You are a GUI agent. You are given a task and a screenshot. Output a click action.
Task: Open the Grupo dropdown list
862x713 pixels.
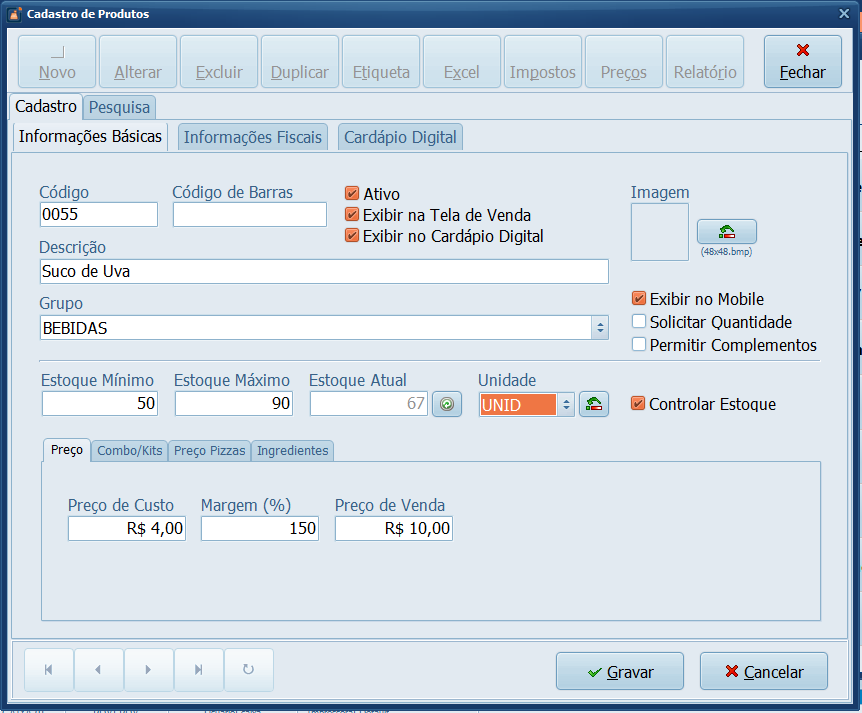[599, 328]
